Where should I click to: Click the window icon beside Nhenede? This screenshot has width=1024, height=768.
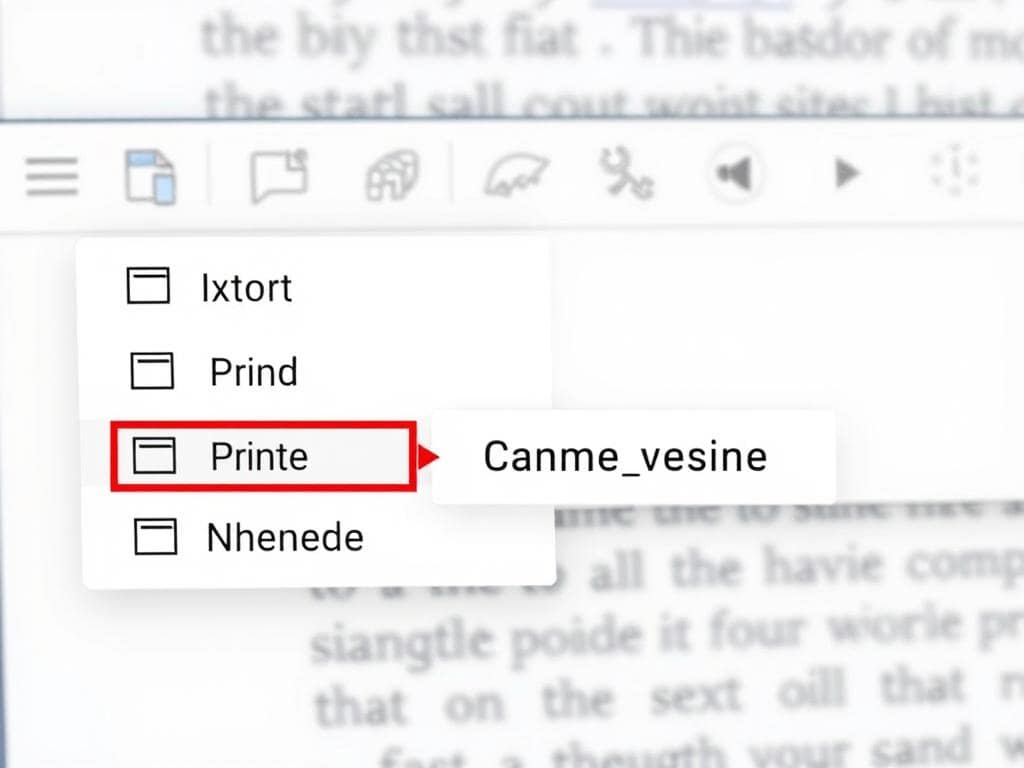pos(155,538)
